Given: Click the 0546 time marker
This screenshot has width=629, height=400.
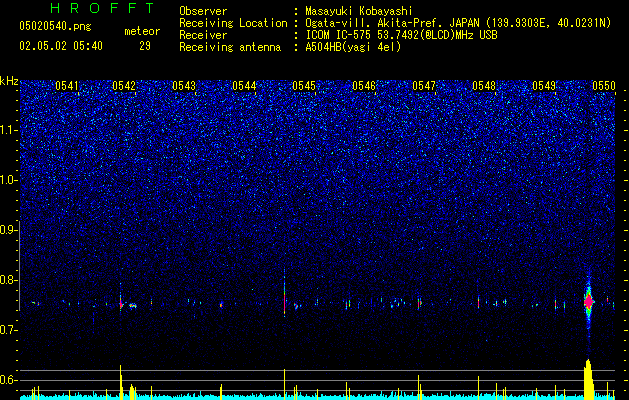Looking at the screenshot, I should [364, 86].
